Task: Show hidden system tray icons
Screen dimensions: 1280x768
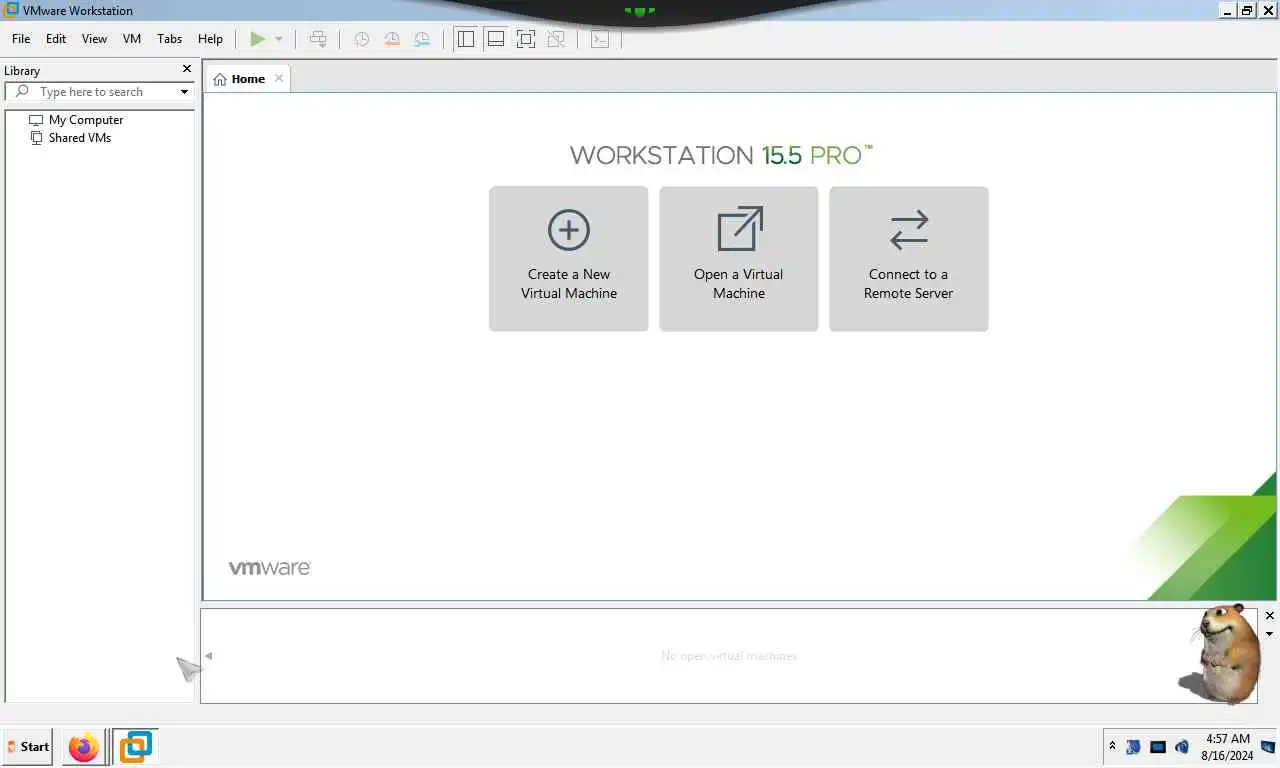Action: pos(1112,747)
